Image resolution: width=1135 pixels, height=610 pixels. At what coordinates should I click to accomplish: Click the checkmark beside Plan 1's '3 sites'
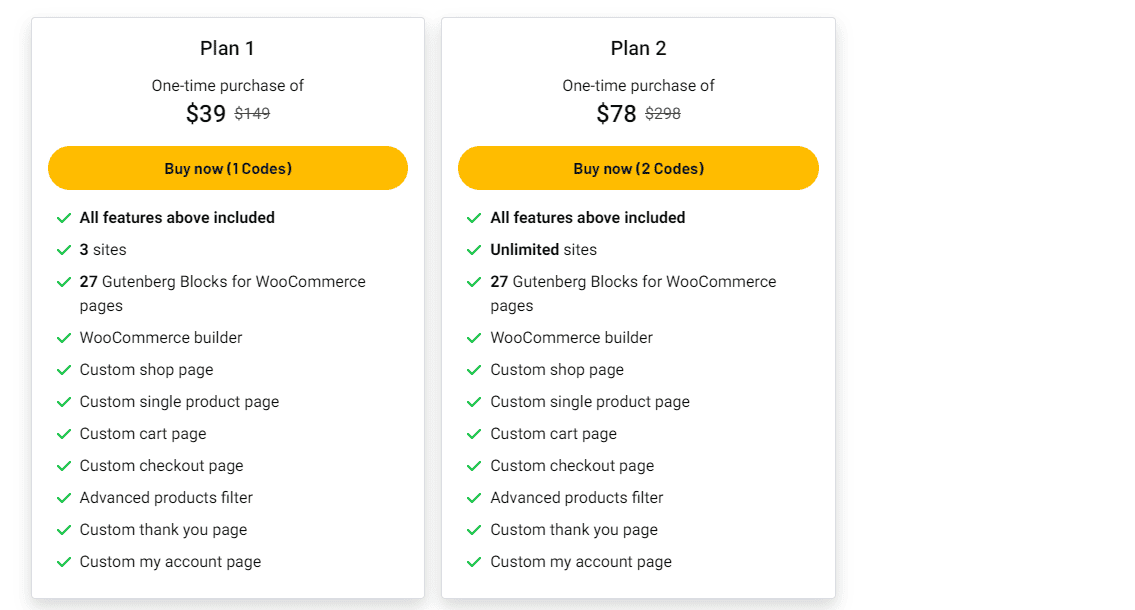[64, 249]
